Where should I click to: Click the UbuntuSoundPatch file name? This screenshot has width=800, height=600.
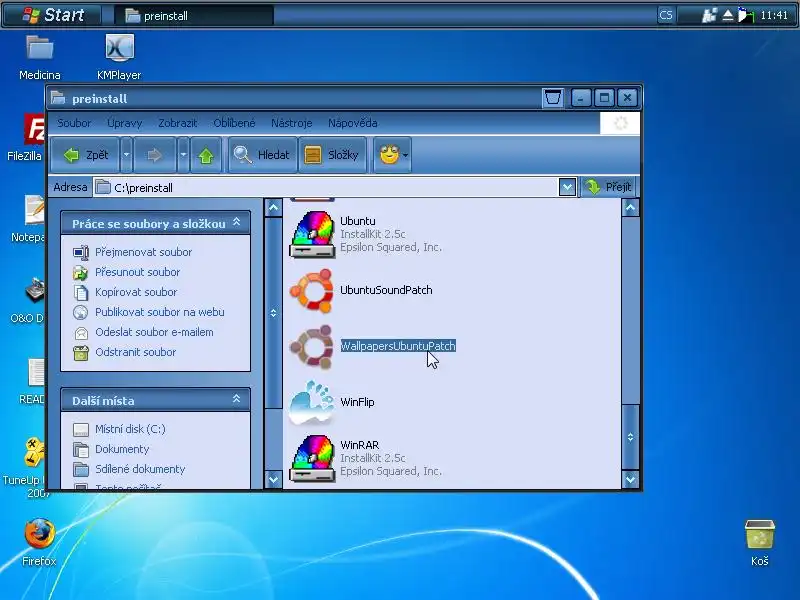pos(386,290)
